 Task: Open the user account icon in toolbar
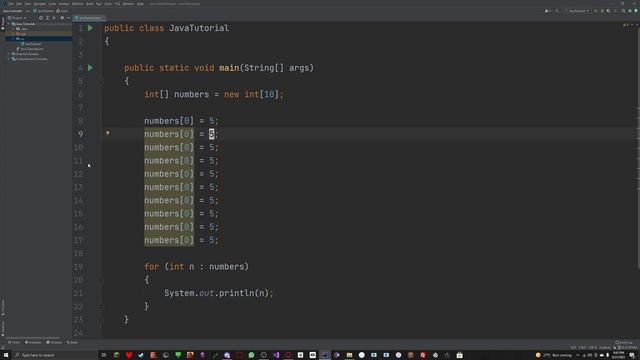point(547,11)
